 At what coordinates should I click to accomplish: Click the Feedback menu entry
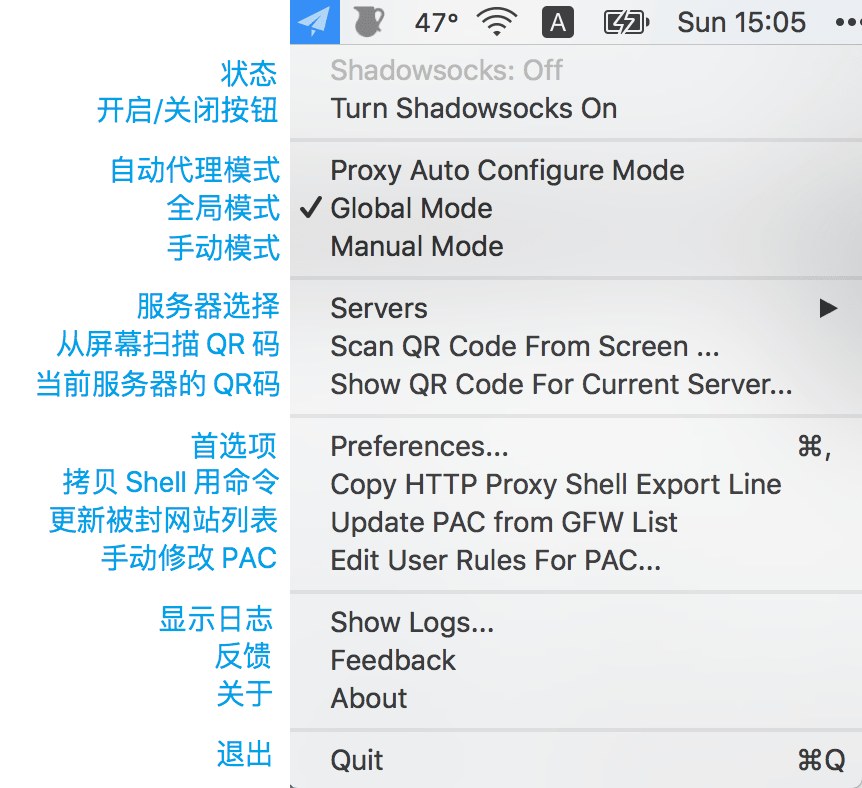click(576, 660)
